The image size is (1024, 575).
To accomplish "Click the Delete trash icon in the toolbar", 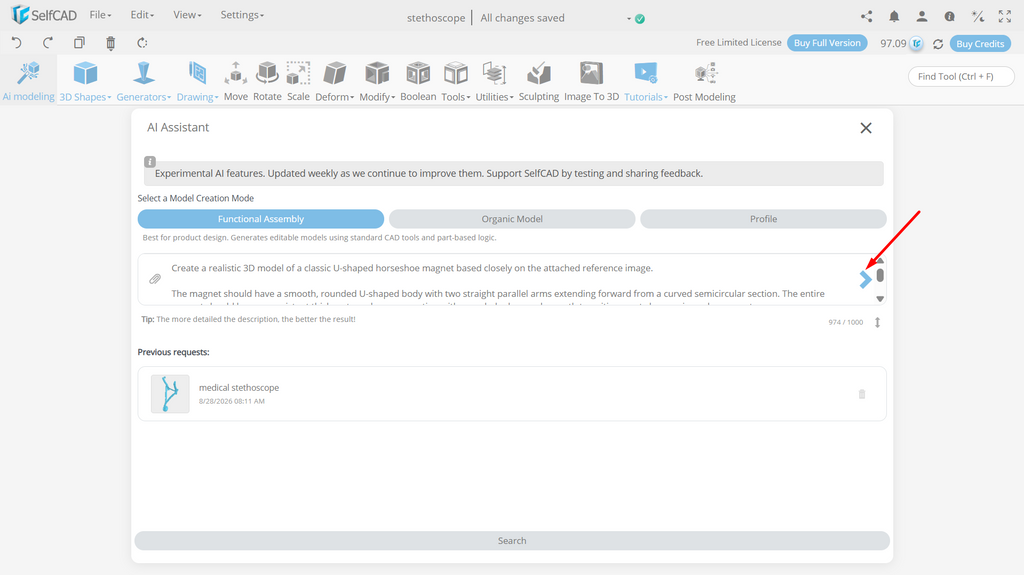I will click(110, 43).
